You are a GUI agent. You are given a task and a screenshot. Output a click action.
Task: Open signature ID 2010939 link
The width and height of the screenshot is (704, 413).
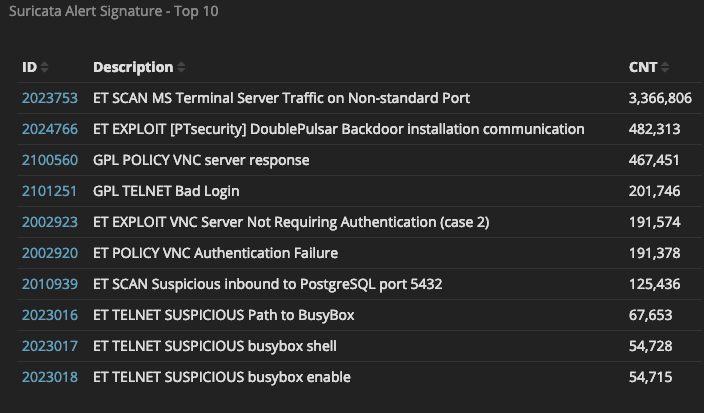50,284
